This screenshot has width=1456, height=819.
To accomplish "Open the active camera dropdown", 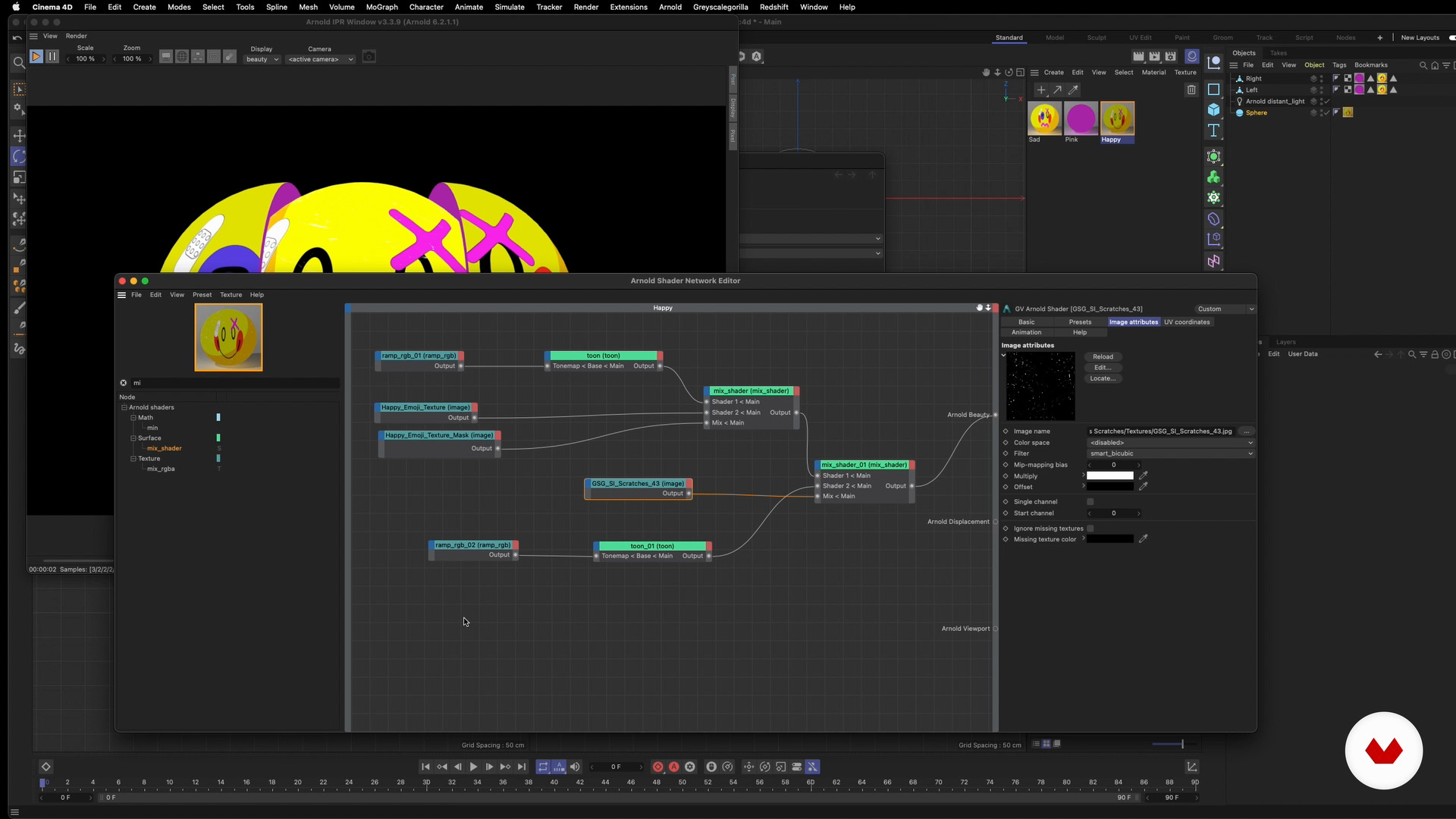I will coord(320,59).
